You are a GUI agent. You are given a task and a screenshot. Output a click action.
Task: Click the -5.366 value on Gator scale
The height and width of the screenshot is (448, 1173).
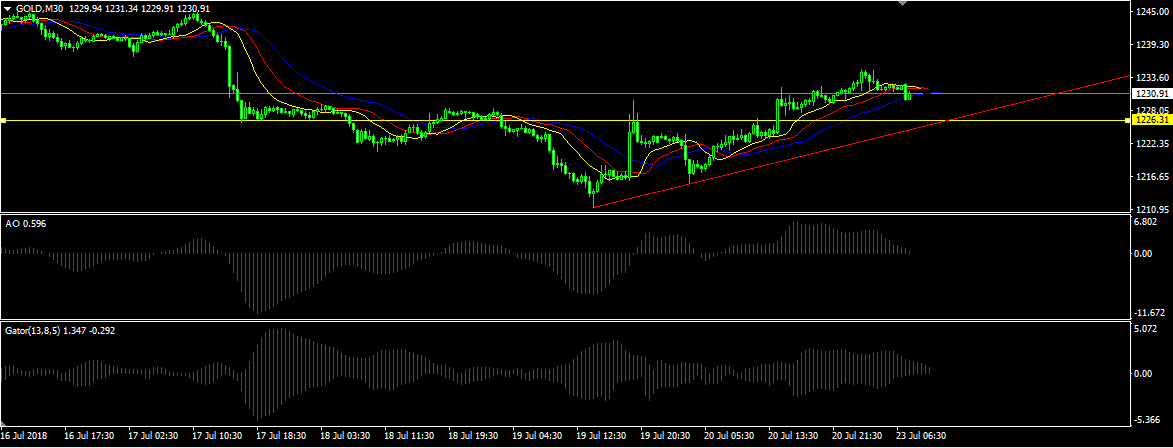(x=1147, y=420)
